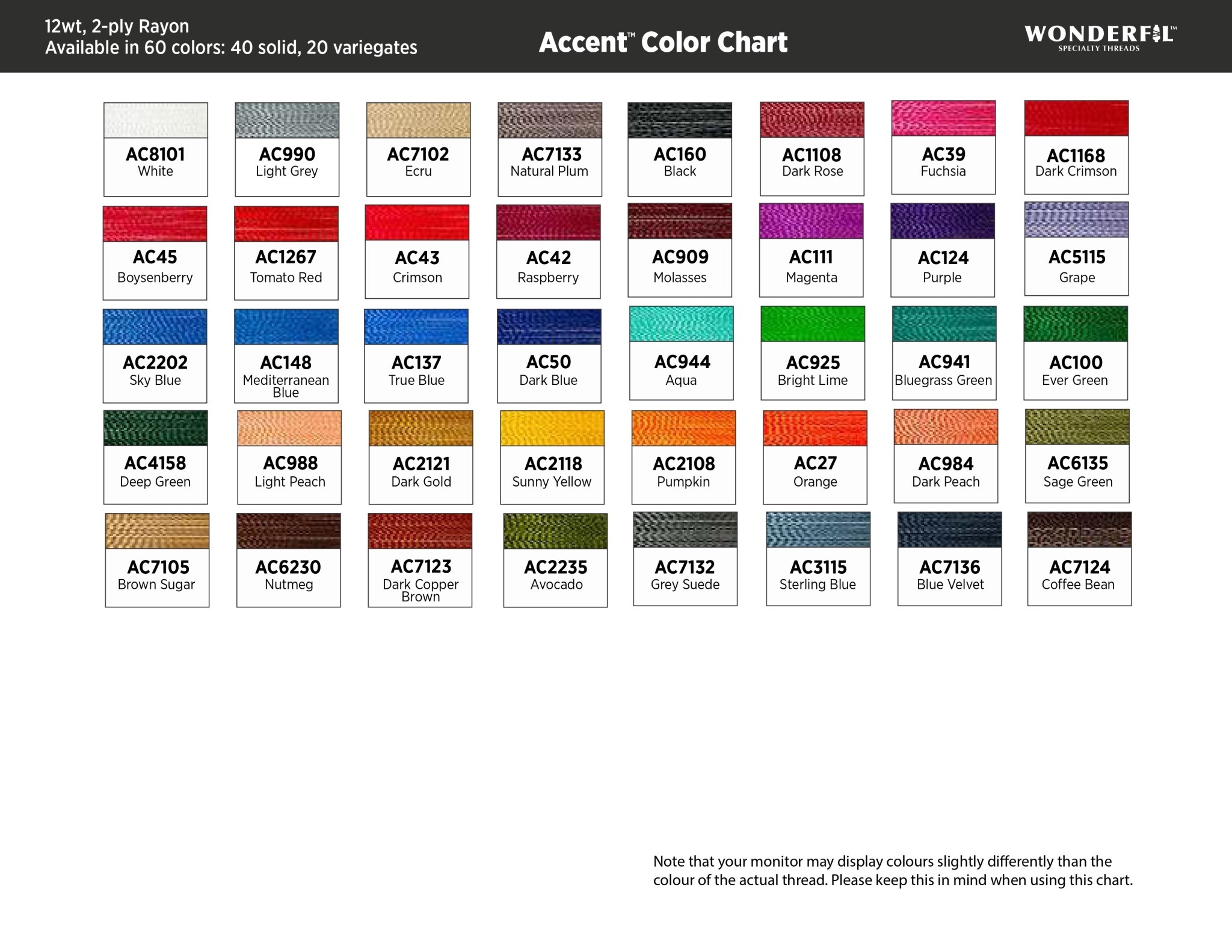The height and width of the screenshot is (952, 1232).
Task: Select the AC941 Bluegrass Green swatch
Action: click(944, 353)
